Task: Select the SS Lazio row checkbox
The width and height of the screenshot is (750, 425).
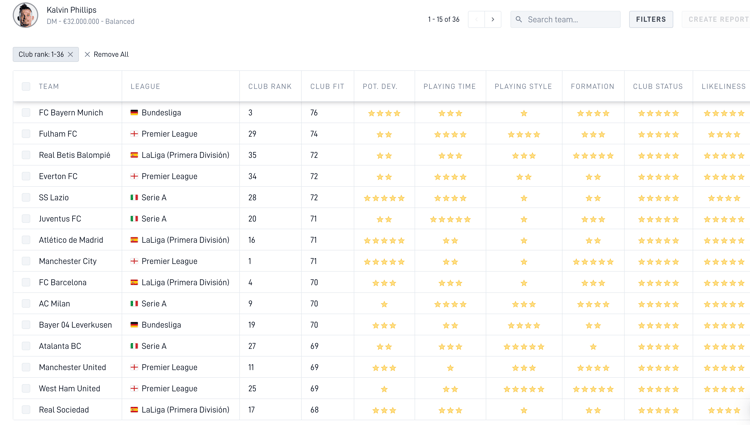Action: pos(26,197)
